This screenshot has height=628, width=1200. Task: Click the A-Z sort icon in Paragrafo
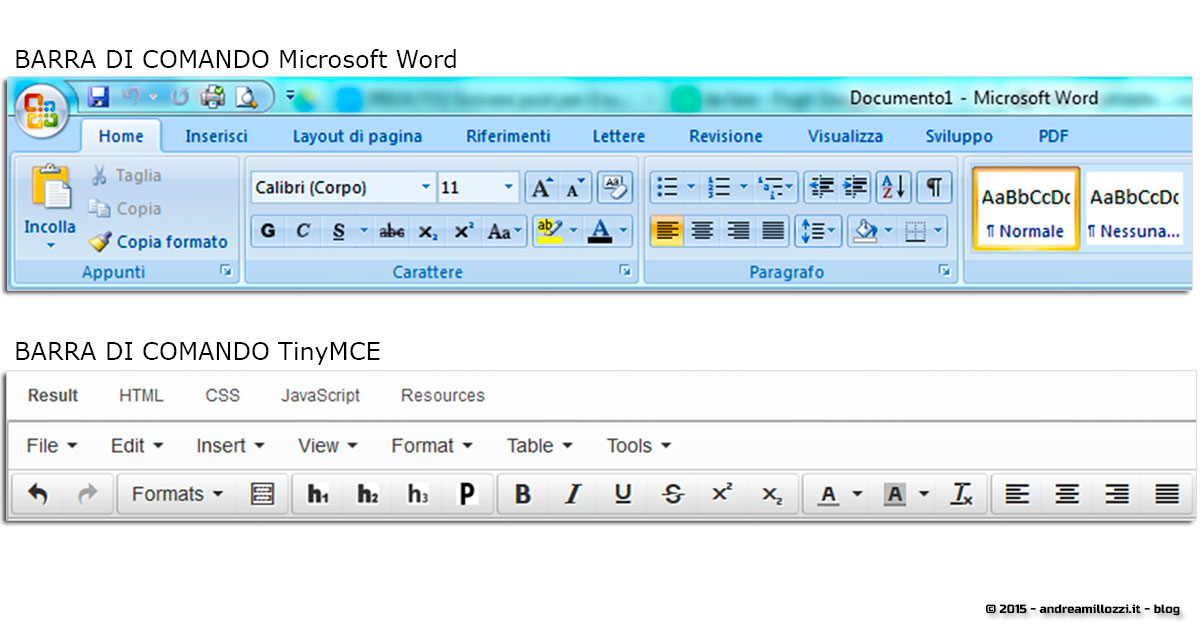point(893,187)
